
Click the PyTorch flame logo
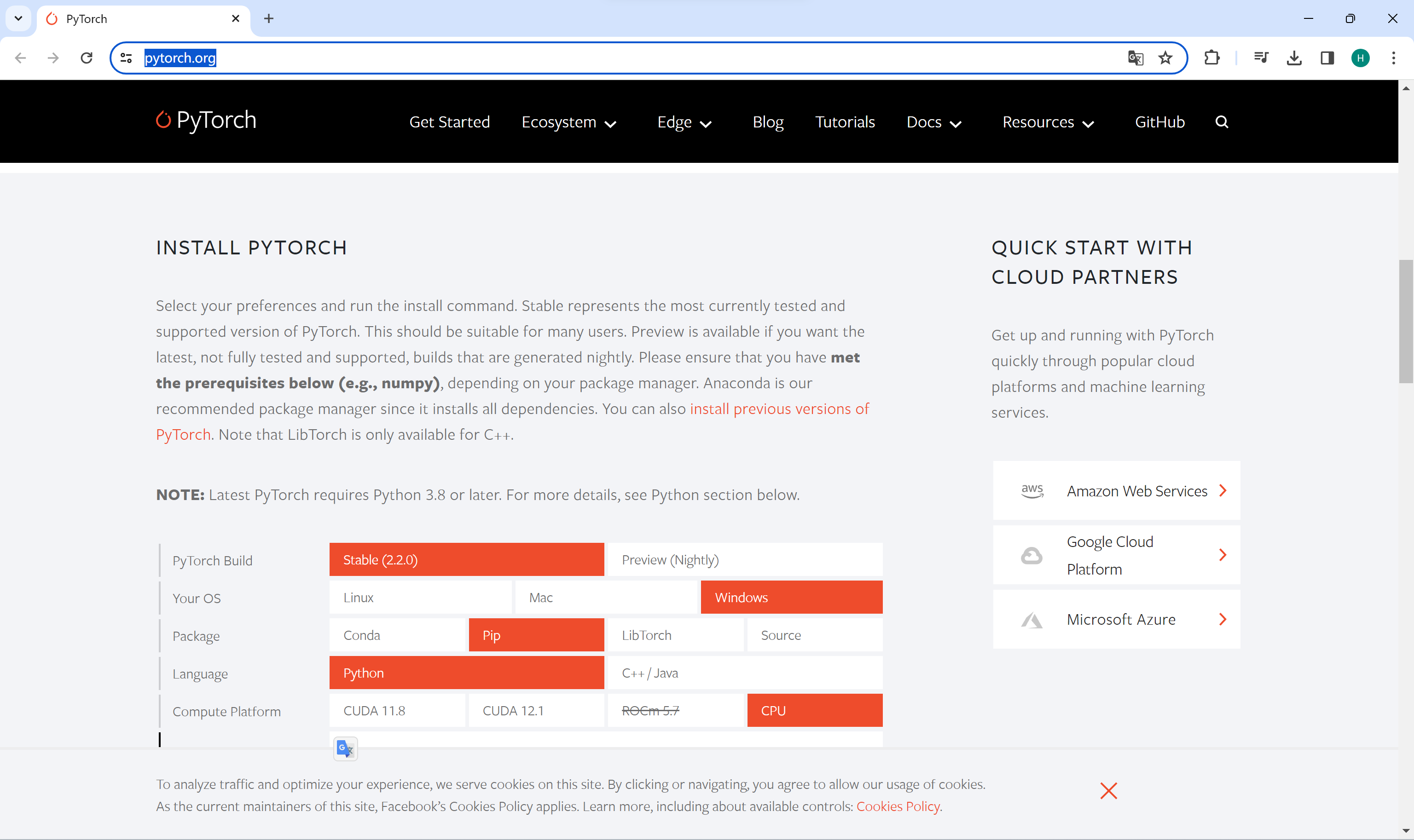pos(163,120)
